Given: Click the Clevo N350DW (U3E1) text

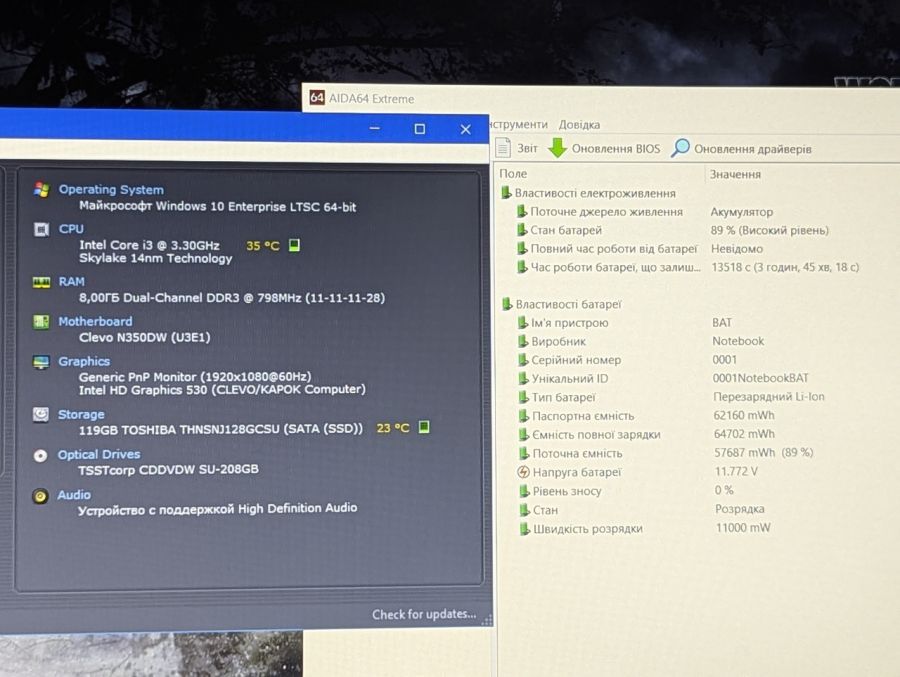Looking at the screenshot, I should pos(145,337).
